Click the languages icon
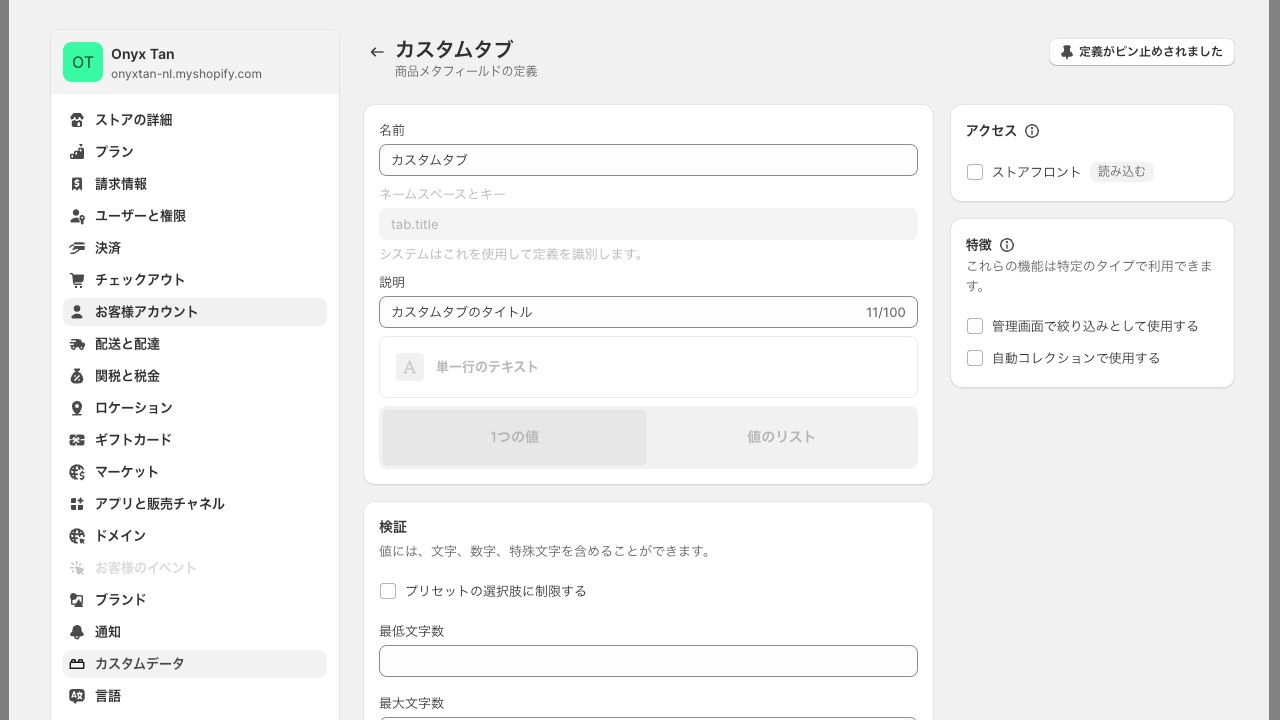The width and height of the screenshot is (1280, 720). pyautogui.click(x=77, y=696)
